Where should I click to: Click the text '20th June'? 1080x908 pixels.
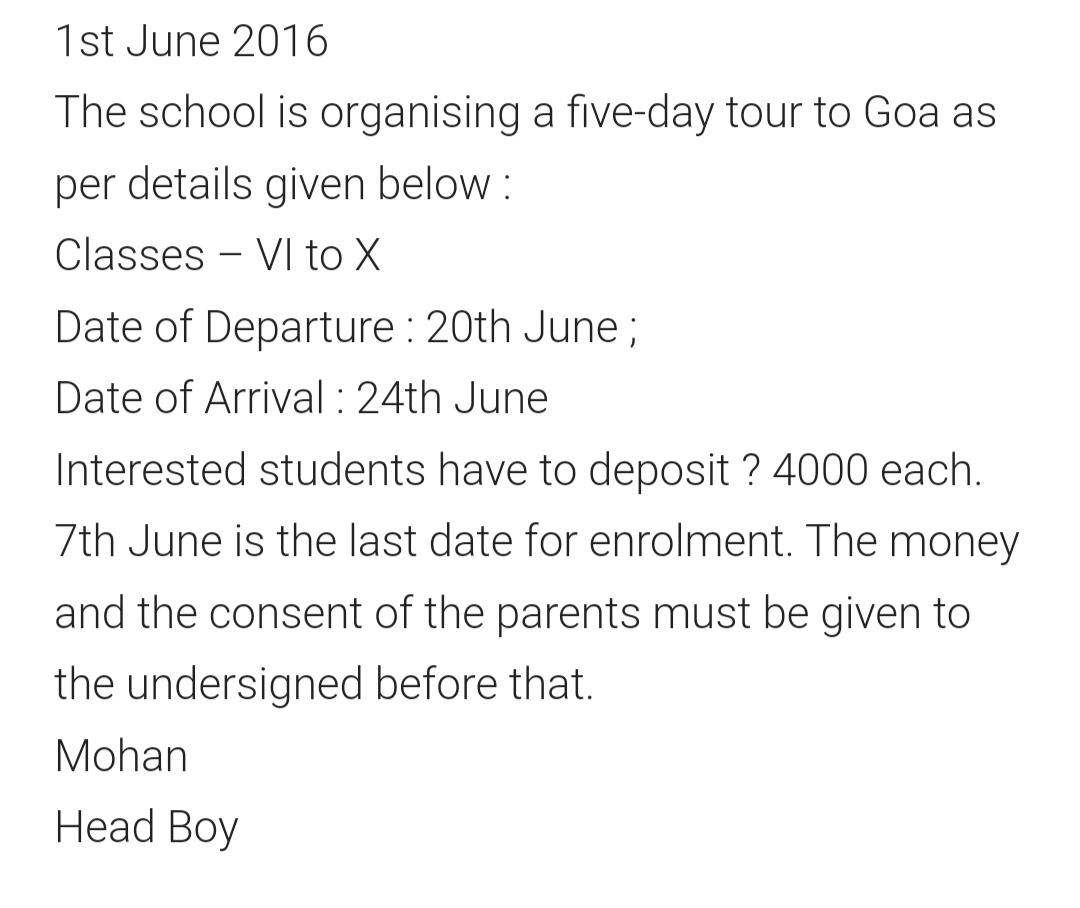[x=522, y=327]
